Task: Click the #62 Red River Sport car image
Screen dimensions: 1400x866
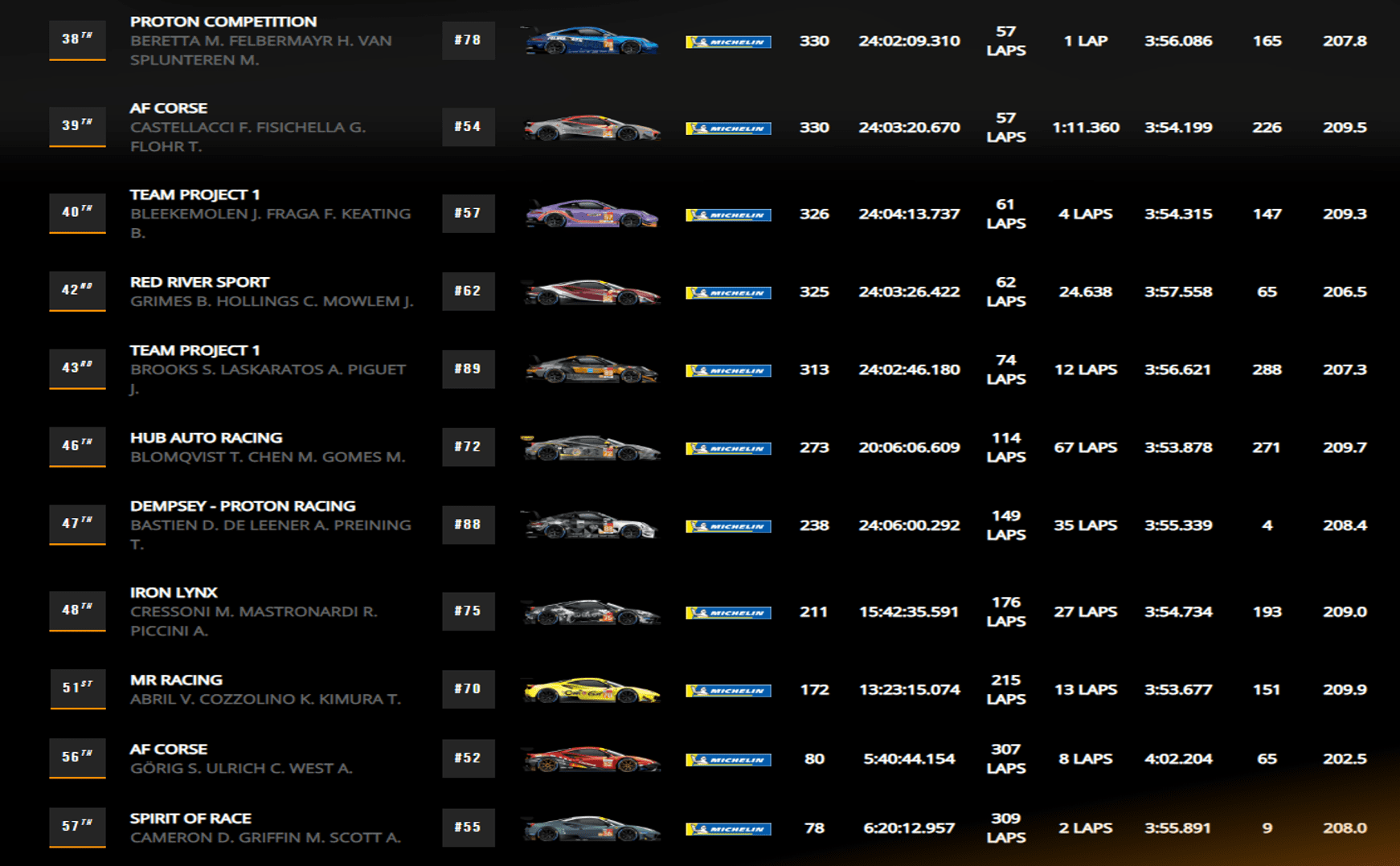Action: click(x=592, y=292)
